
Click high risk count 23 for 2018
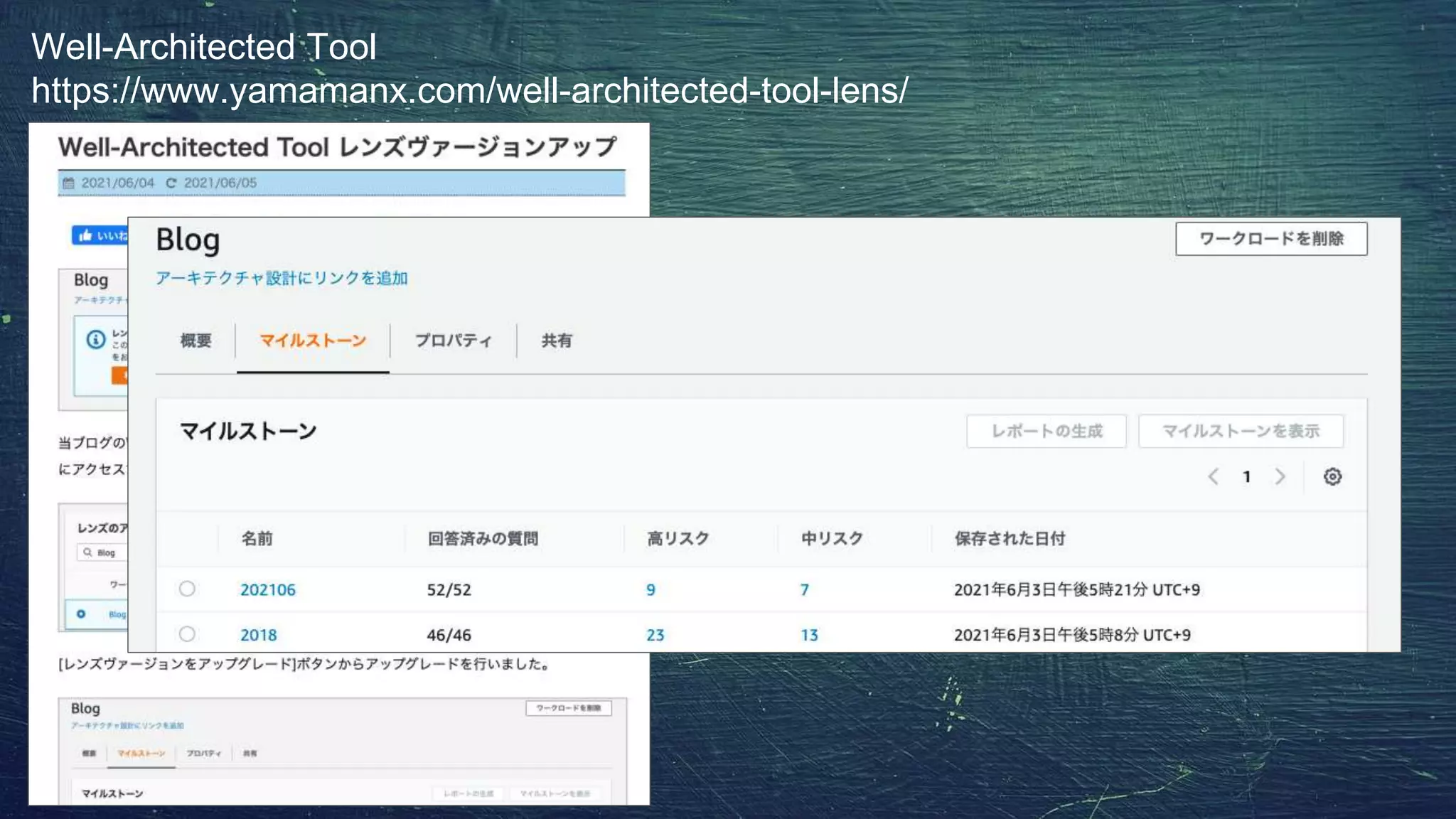(655, 635)
